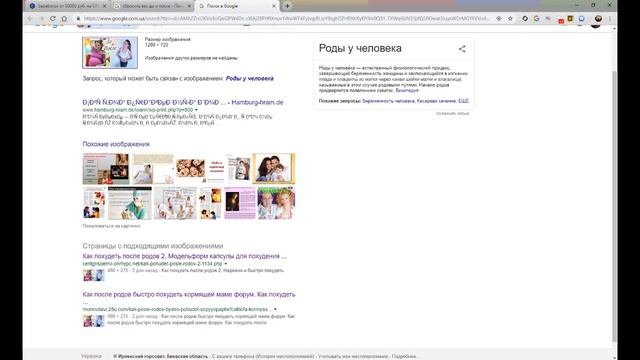This screenshot has height=360, width=640.
Task: Open the Chrome three-dot menu
Action: [610, 18]
